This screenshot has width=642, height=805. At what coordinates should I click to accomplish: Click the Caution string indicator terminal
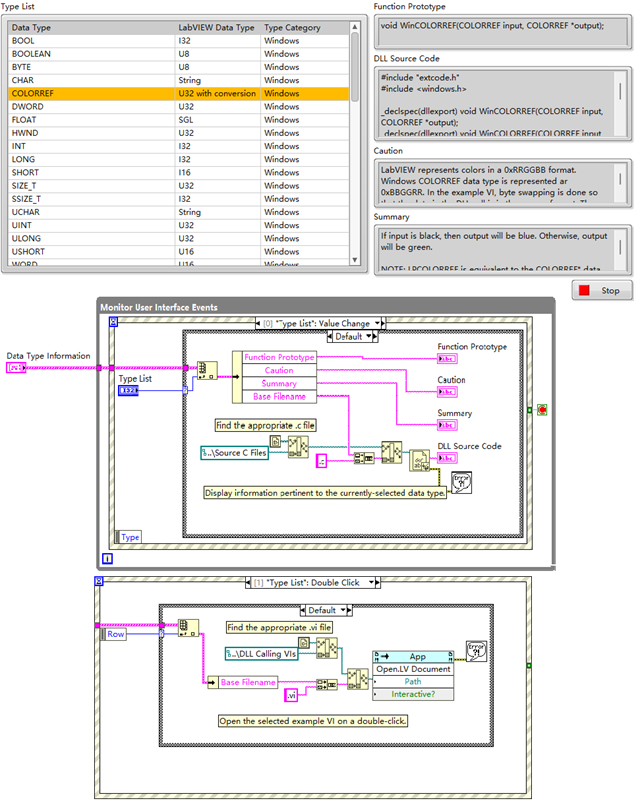pos(447,392)
